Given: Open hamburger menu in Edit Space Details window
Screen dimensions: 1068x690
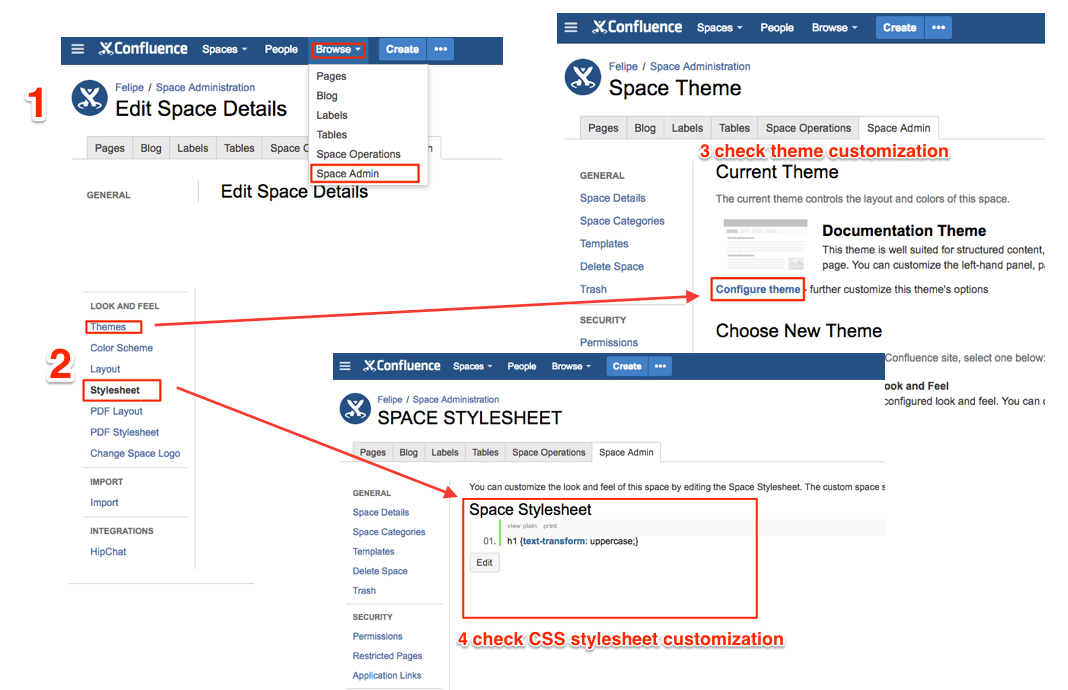Looking at the screenshot, I should point(78,49).
